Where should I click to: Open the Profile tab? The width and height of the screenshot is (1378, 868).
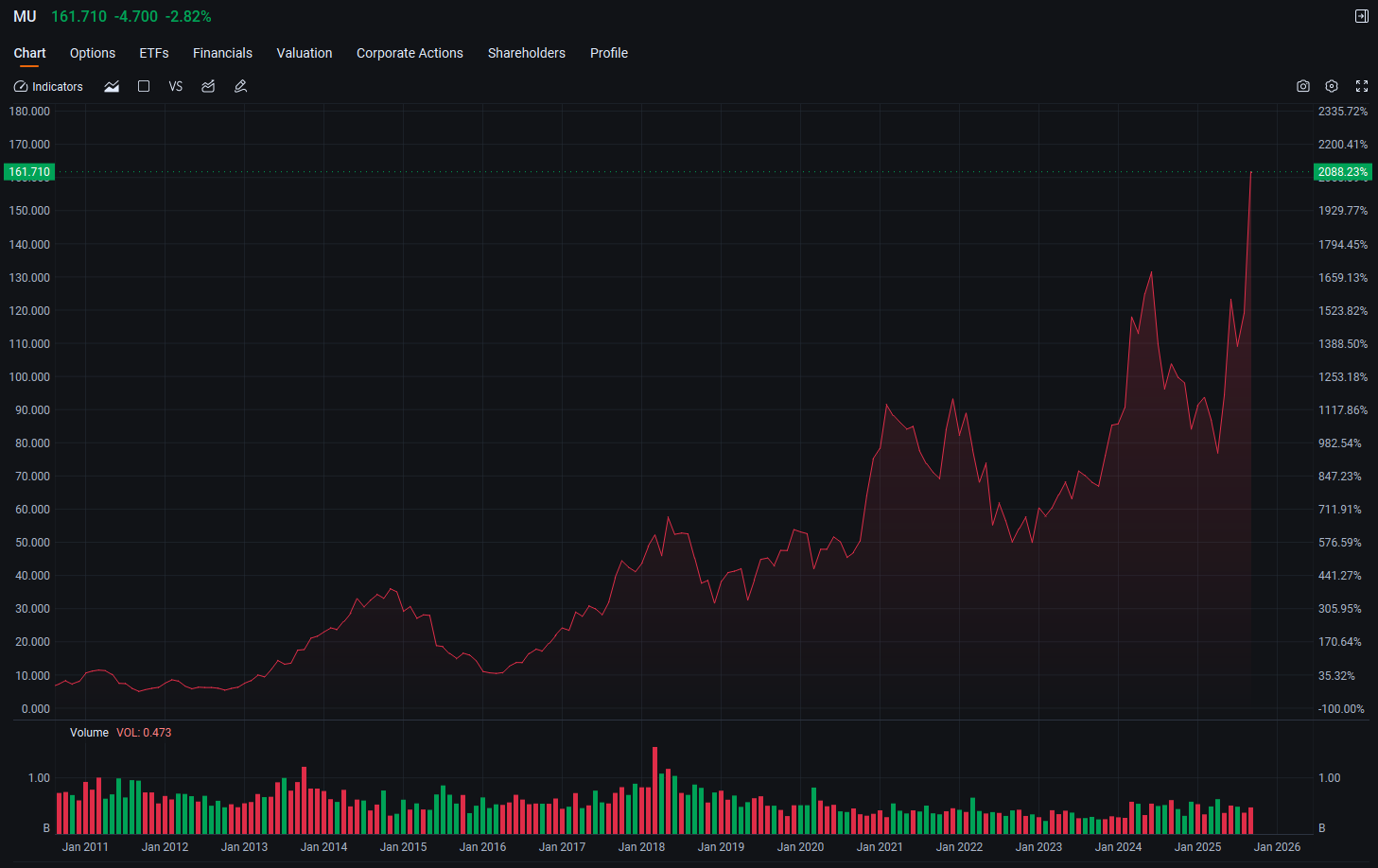click(609, 53)
